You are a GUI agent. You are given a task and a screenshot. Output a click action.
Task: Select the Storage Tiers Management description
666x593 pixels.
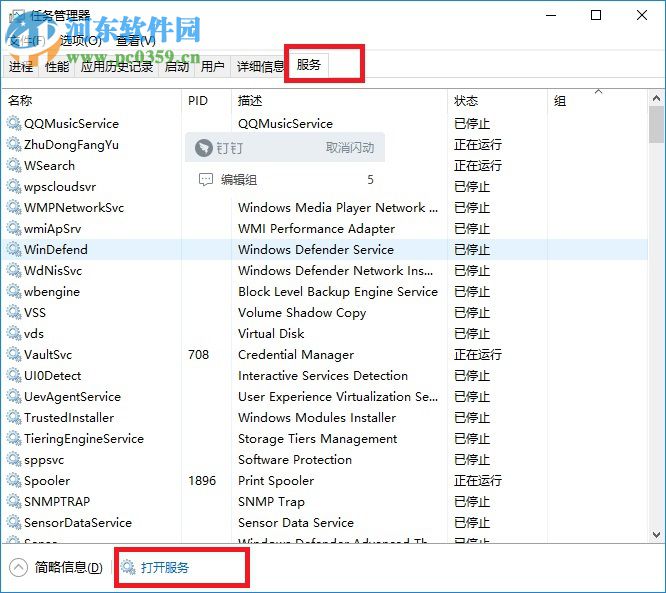[317, 439]
